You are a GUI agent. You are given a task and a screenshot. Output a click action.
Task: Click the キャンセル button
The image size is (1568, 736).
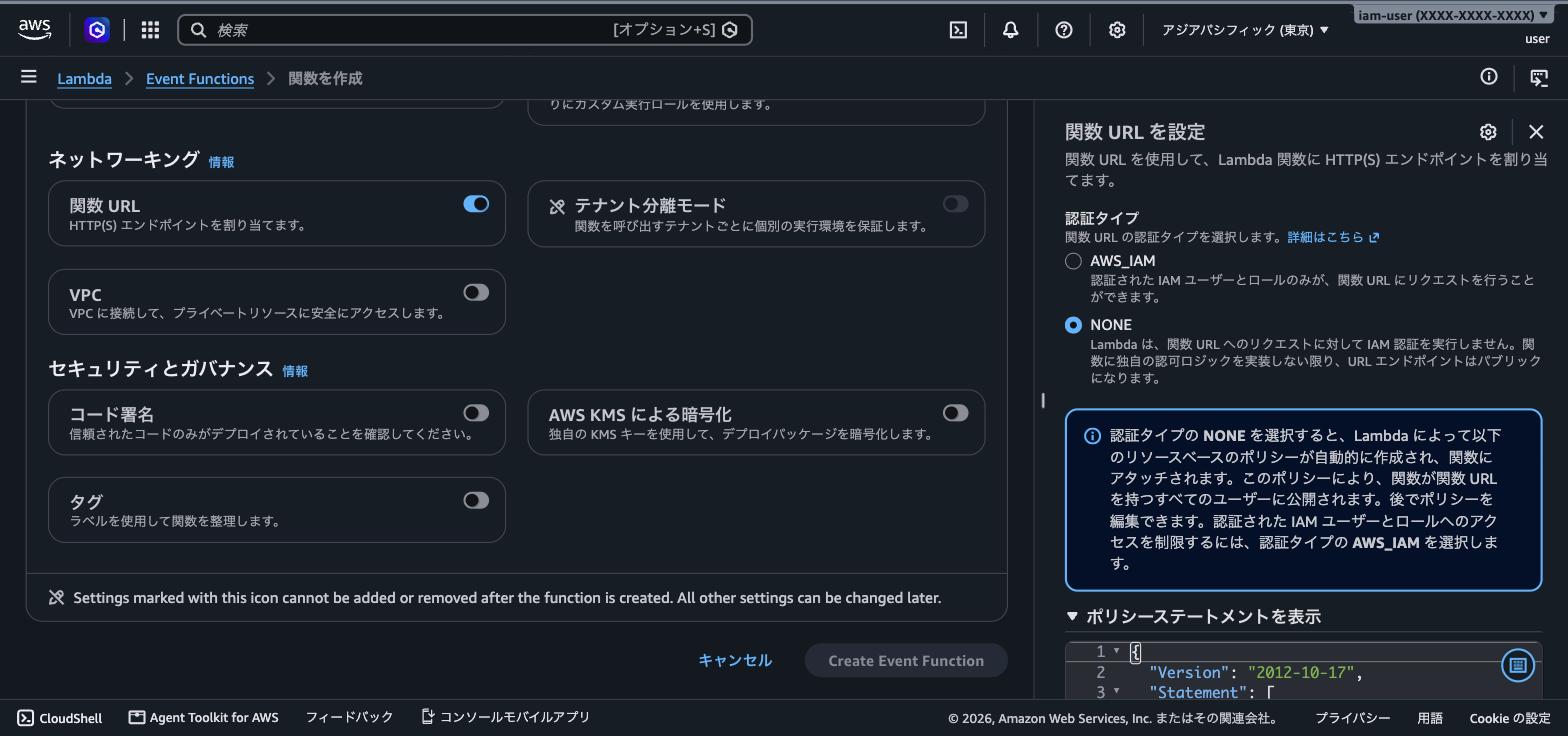(x=735, y=660)
